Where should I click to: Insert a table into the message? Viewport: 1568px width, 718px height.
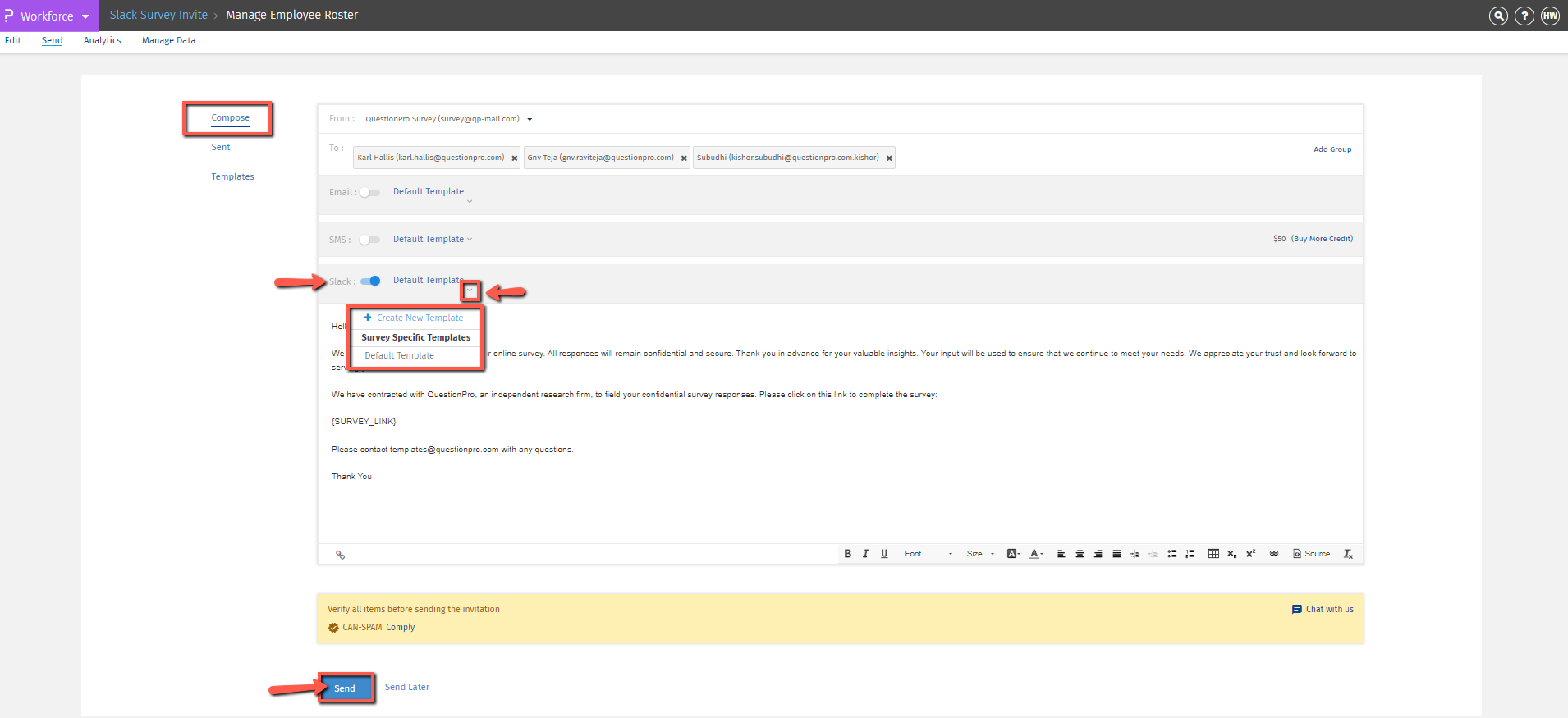pos(1213,554)
